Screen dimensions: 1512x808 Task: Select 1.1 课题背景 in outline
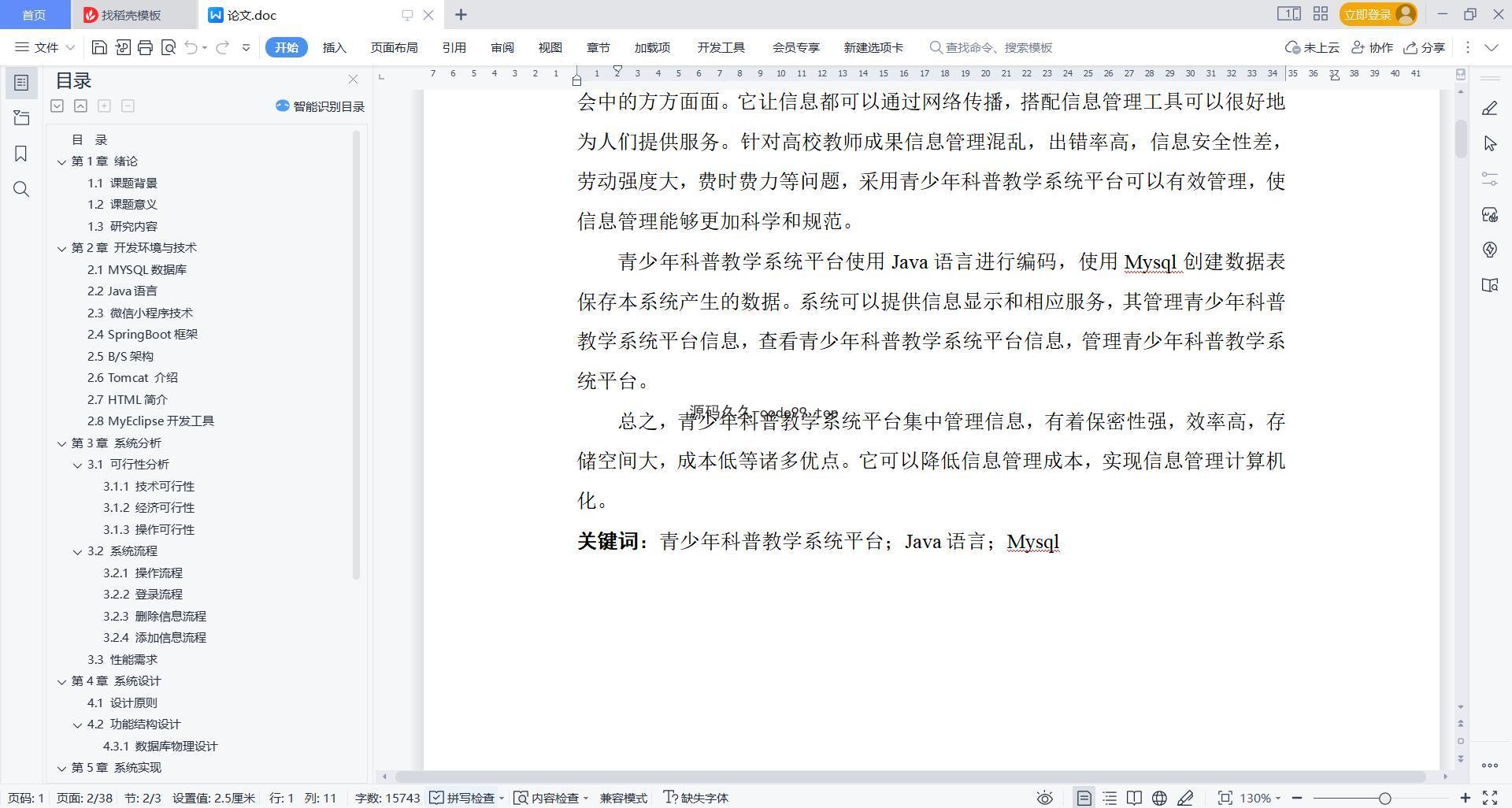coord(122,183)
